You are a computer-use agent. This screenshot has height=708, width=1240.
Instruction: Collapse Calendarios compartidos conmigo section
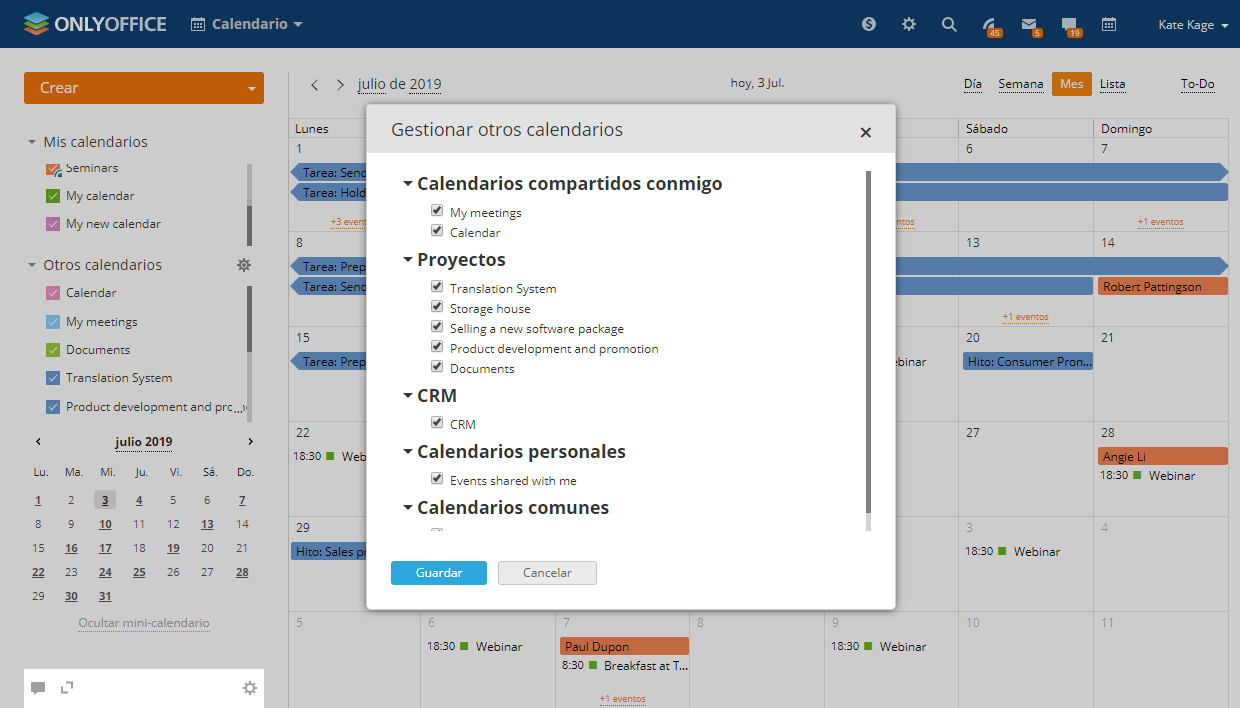click(408, 184)
